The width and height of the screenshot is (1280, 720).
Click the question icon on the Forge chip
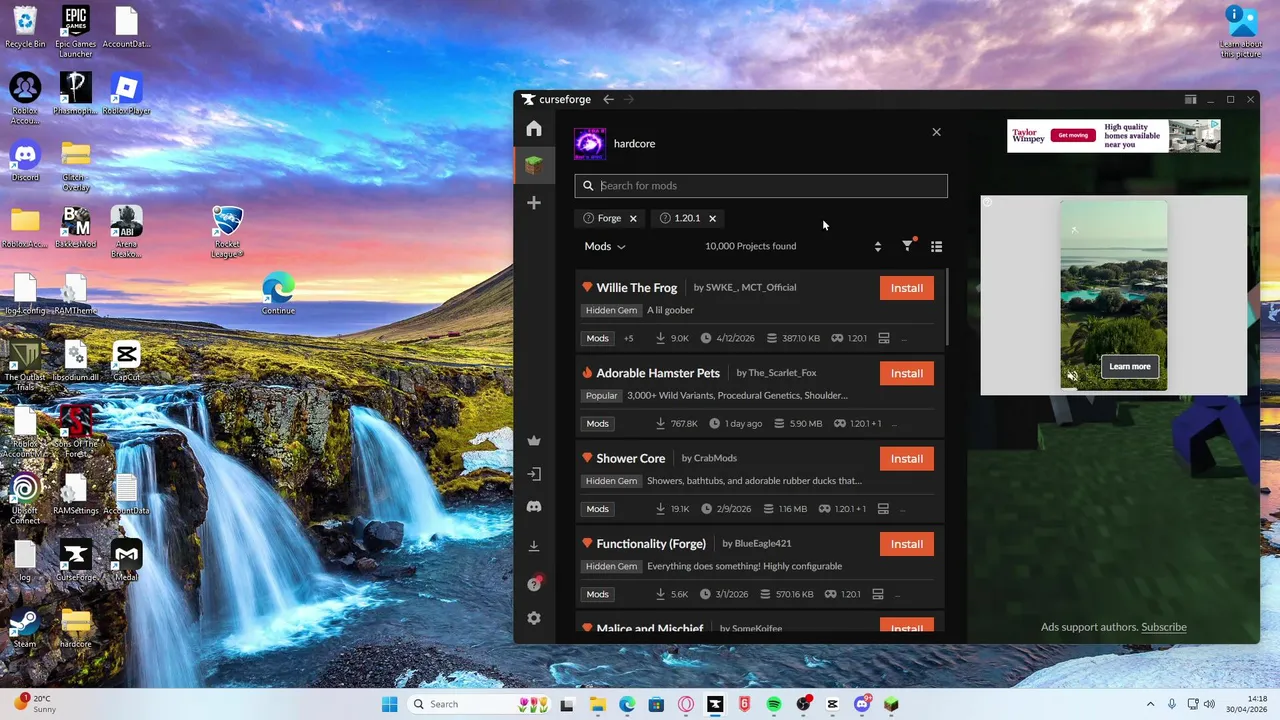tap(588, 218)
